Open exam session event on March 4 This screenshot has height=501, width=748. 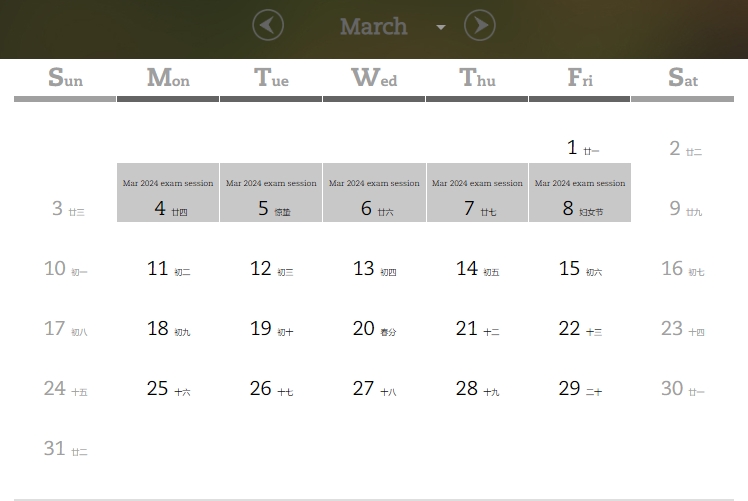[x=168, y=183]
